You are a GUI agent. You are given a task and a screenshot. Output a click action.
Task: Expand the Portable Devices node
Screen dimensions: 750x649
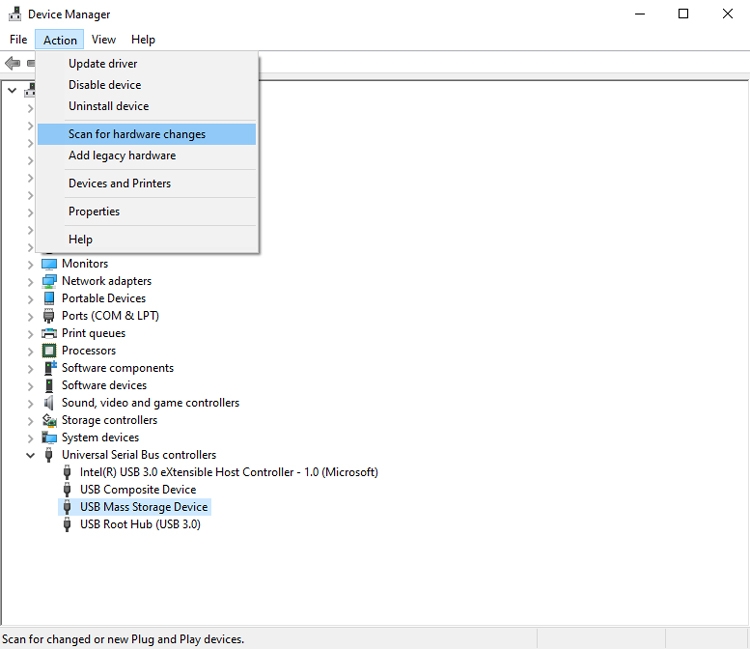30,299
